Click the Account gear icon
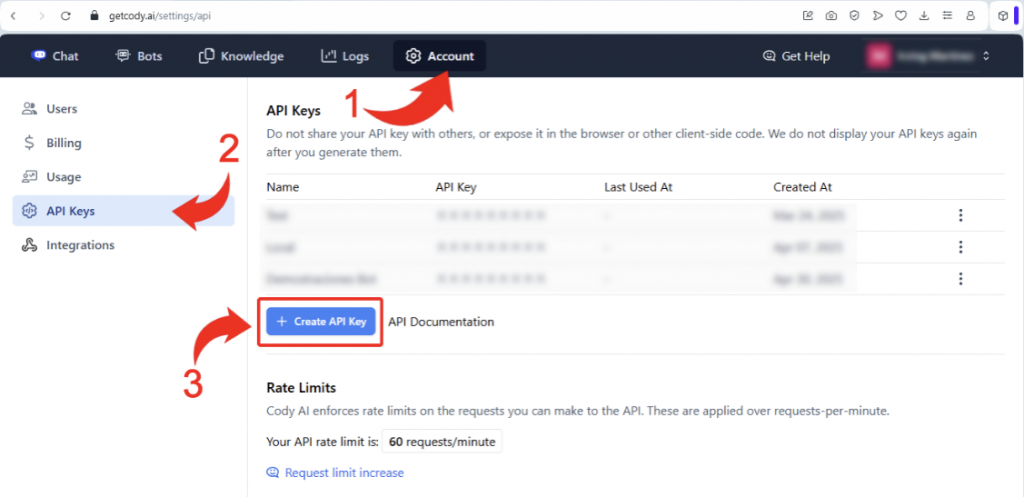 tap(413, 56)
